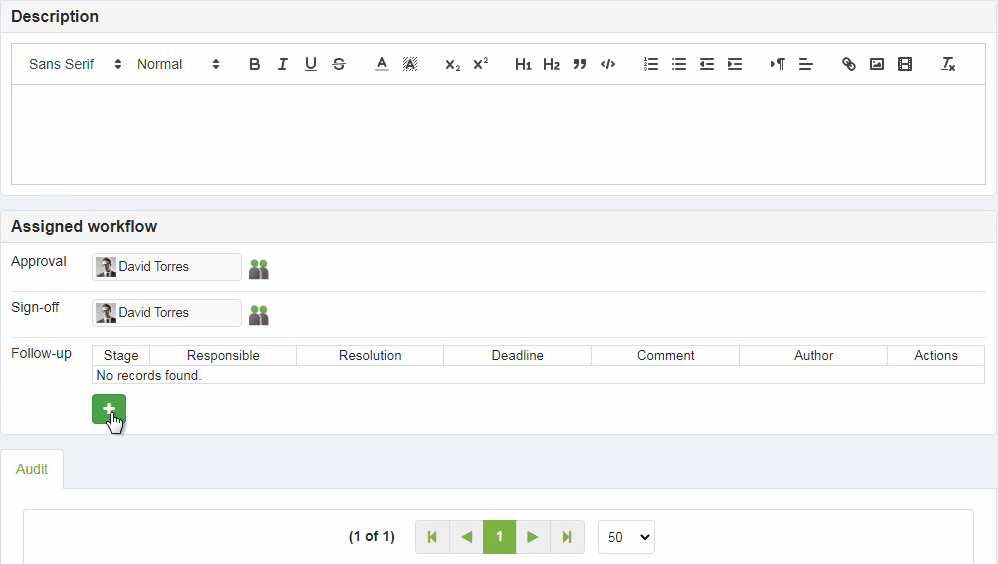Apply superscript formatting
This screenshot has width=998, height=564.
click(481, 64)
